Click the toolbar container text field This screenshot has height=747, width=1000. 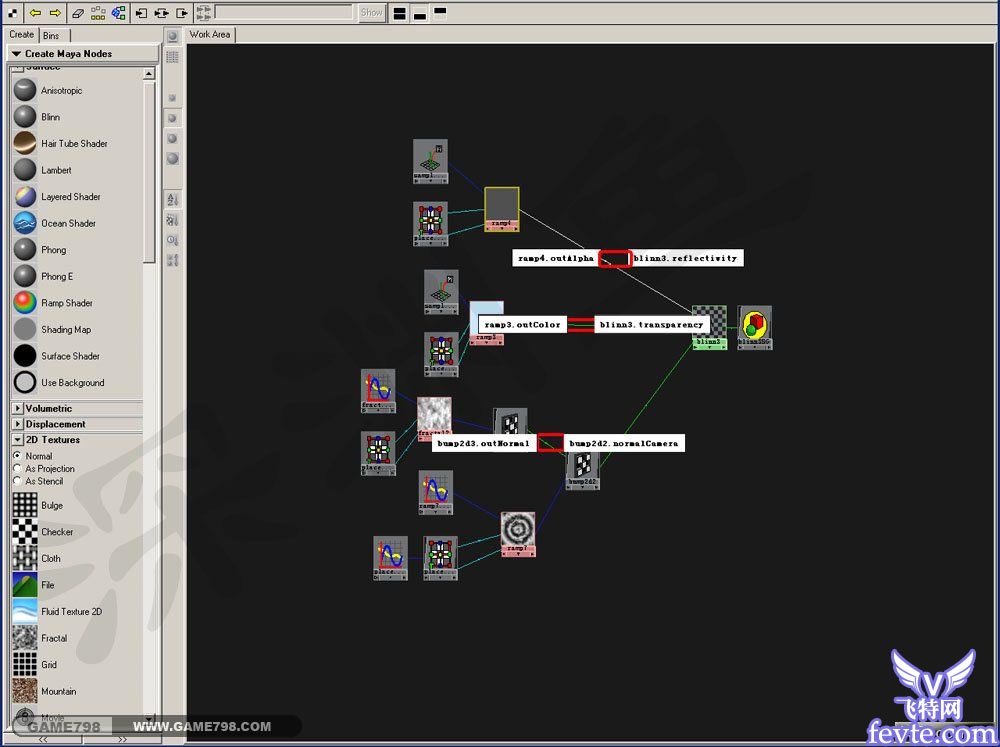click(283, 13)
